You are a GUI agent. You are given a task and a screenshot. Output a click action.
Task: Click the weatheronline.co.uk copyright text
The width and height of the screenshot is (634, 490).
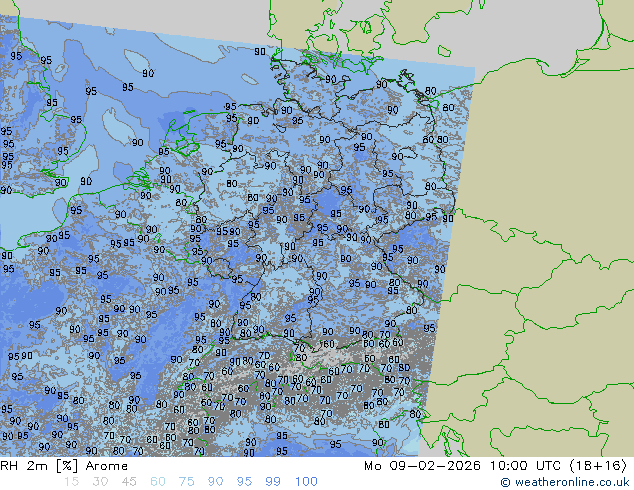coord(565,482)
